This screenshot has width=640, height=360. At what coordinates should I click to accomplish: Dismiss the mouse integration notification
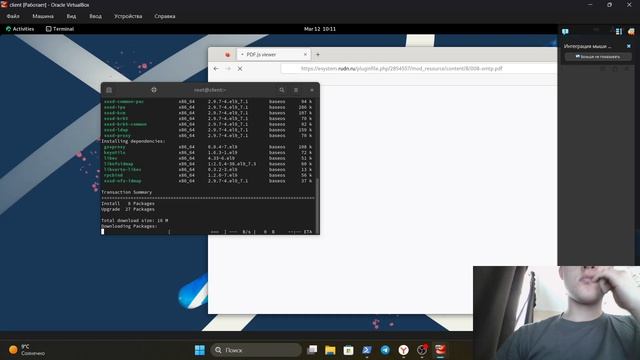coord(629,46)
